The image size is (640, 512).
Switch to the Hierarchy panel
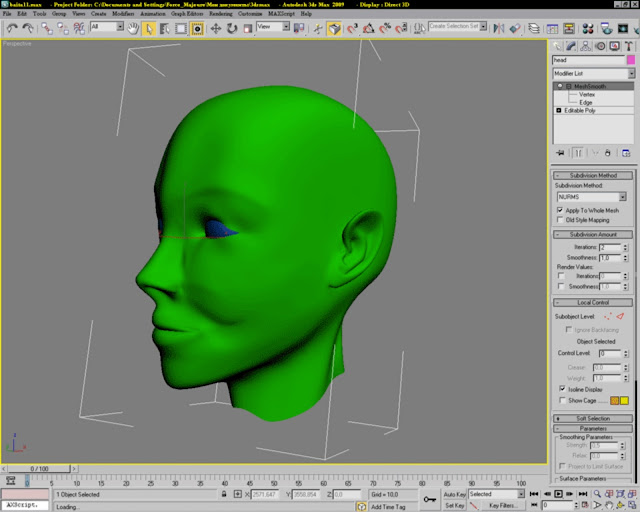click(586, 46)
